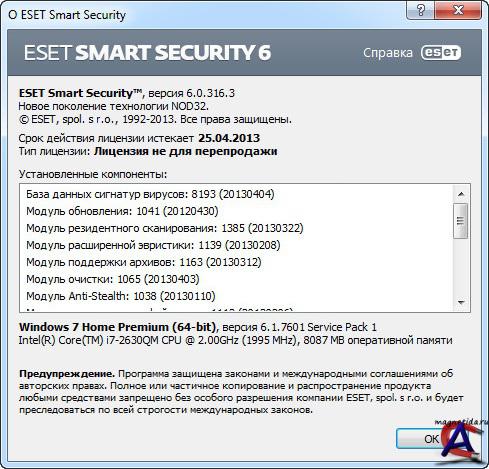Screen dimensions: 489x469
Task: Click the scroll down arrow of components list
Action: (x=461, y=303)
